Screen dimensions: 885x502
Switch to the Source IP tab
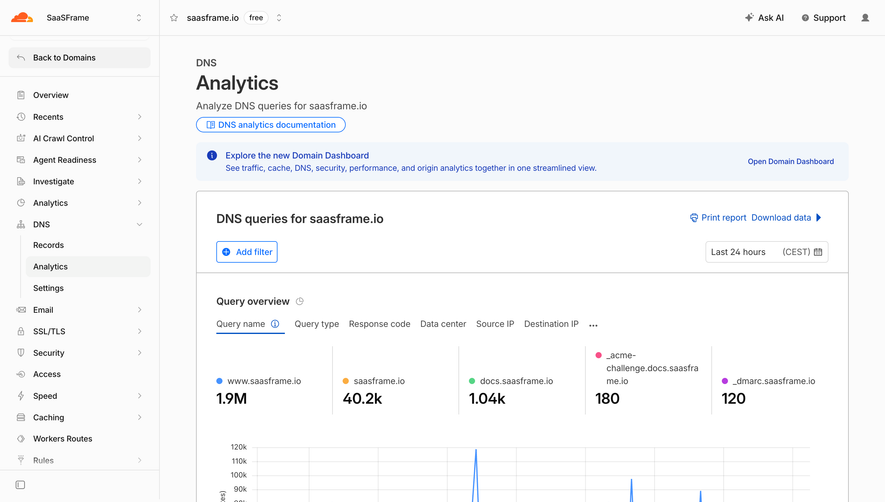[495, 324]
